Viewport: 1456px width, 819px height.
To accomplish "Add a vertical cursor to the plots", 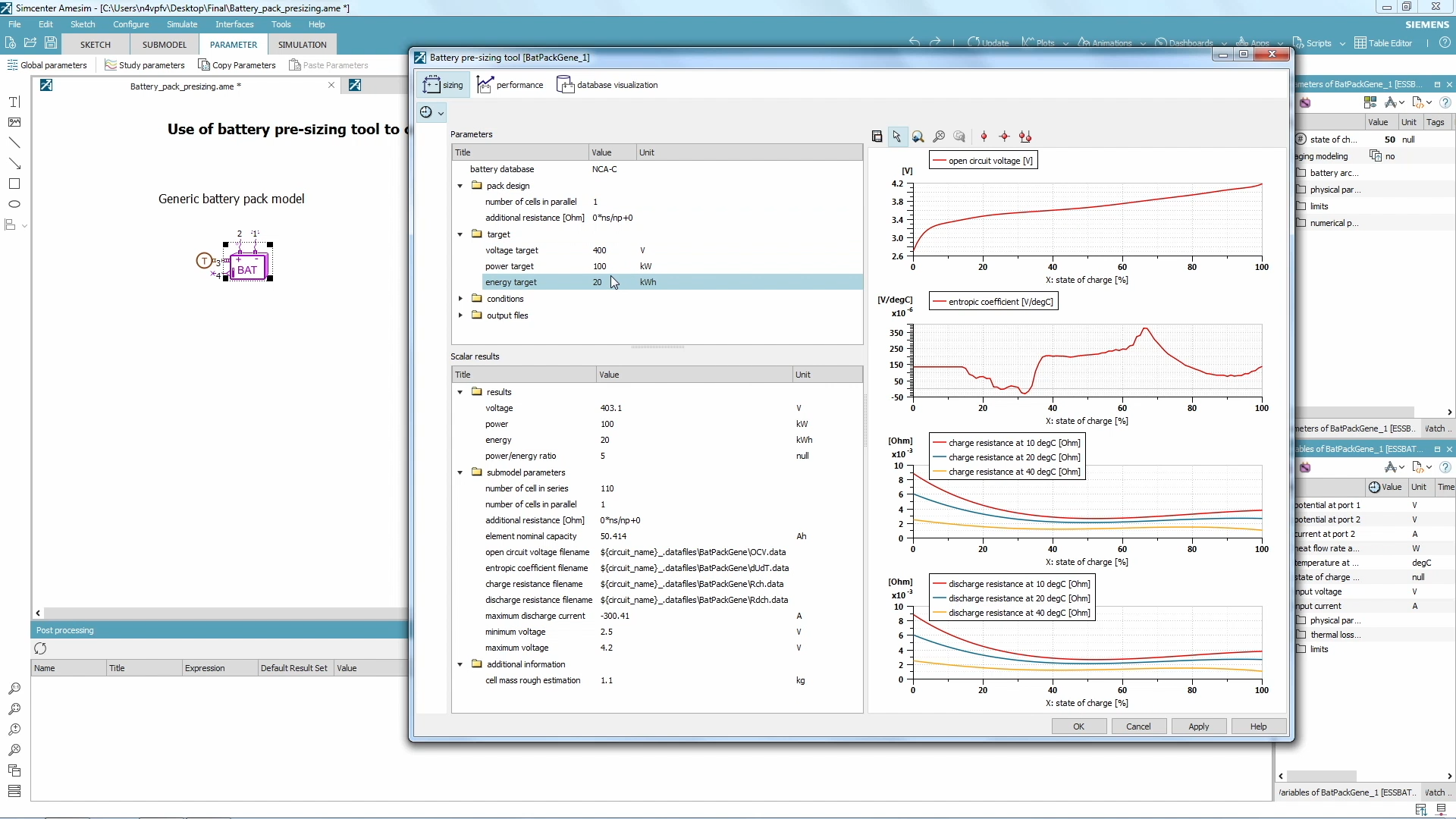I will click(x=984, y=136).
